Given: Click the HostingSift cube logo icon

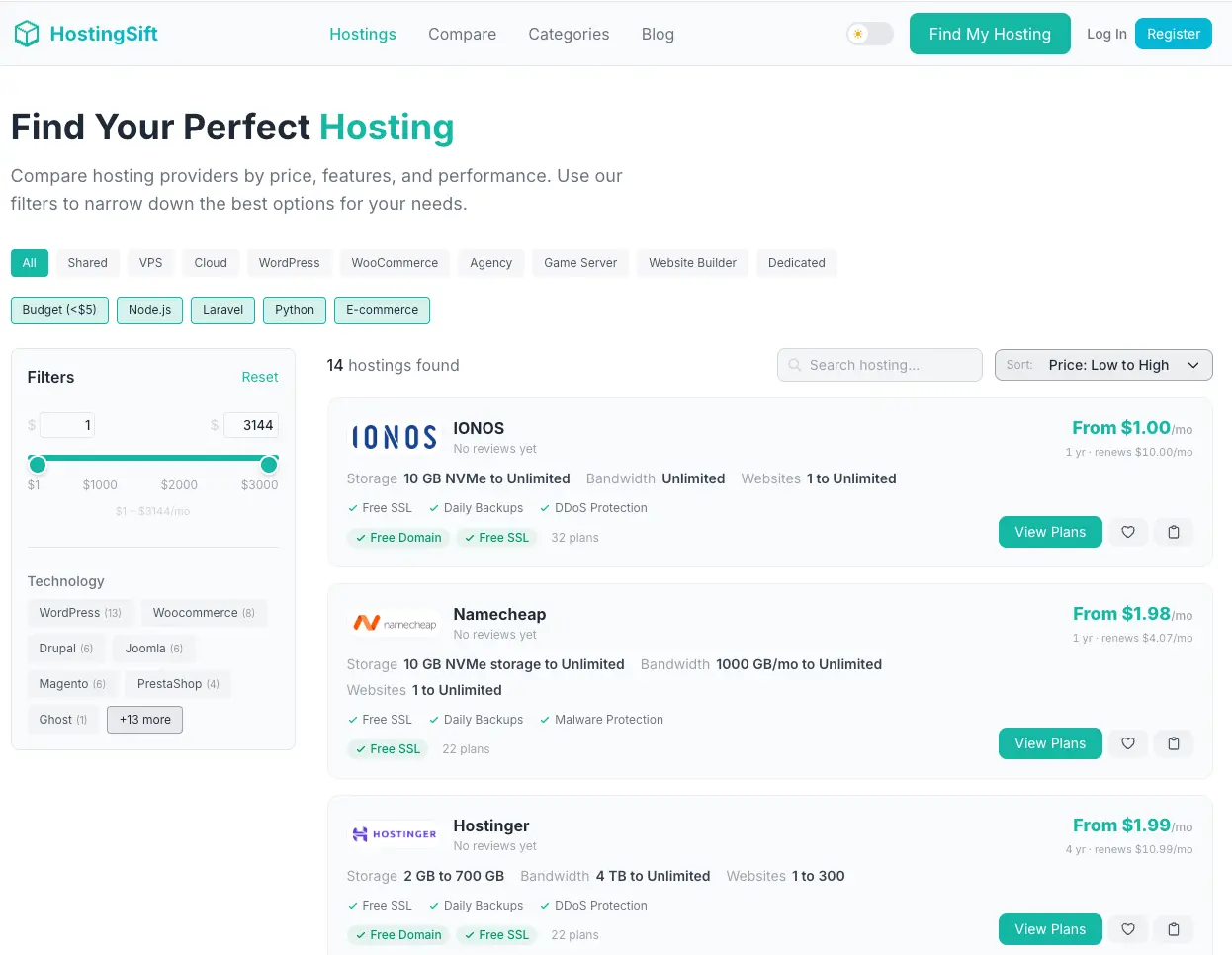Looking at the screenshot, I should click(x=27, y=34).
